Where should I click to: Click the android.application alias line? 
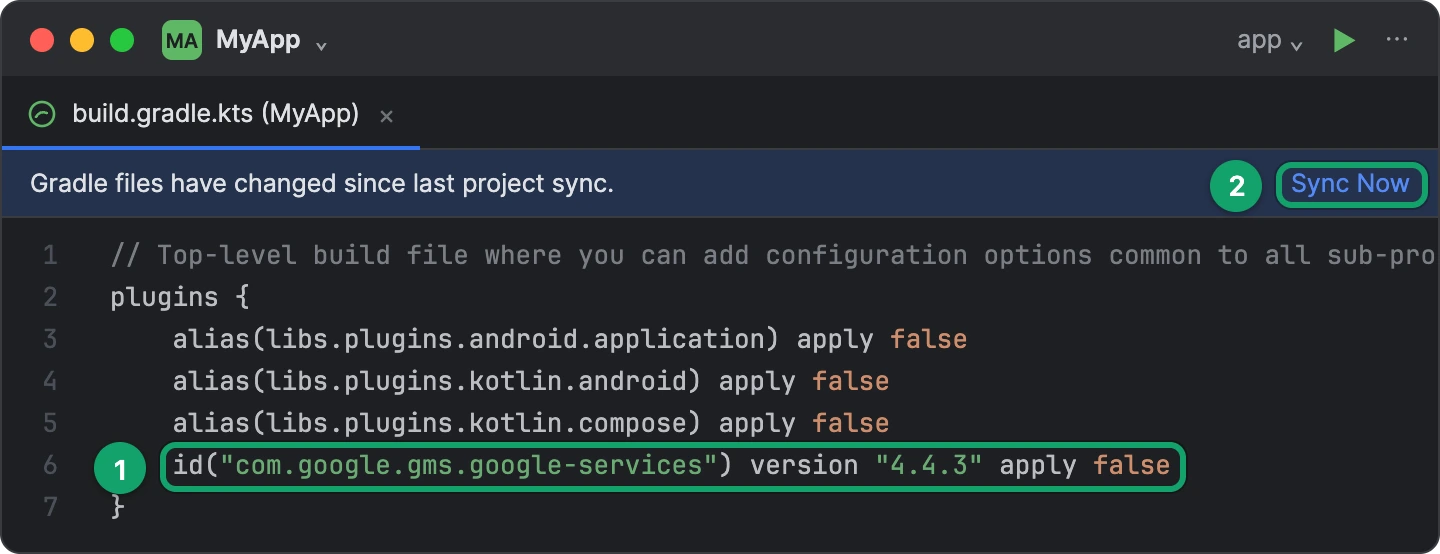pos(570,339)
